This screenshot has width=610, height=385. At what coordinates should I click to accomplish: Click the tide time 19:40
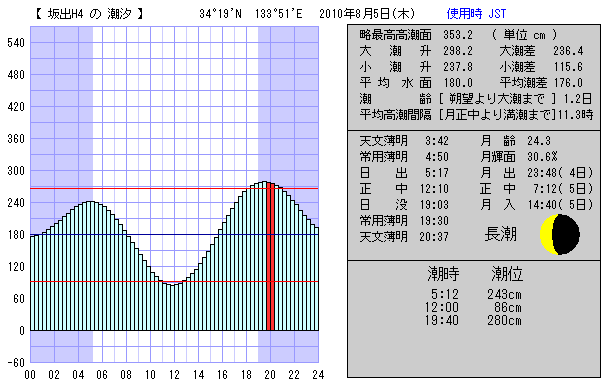pos(442,320)
